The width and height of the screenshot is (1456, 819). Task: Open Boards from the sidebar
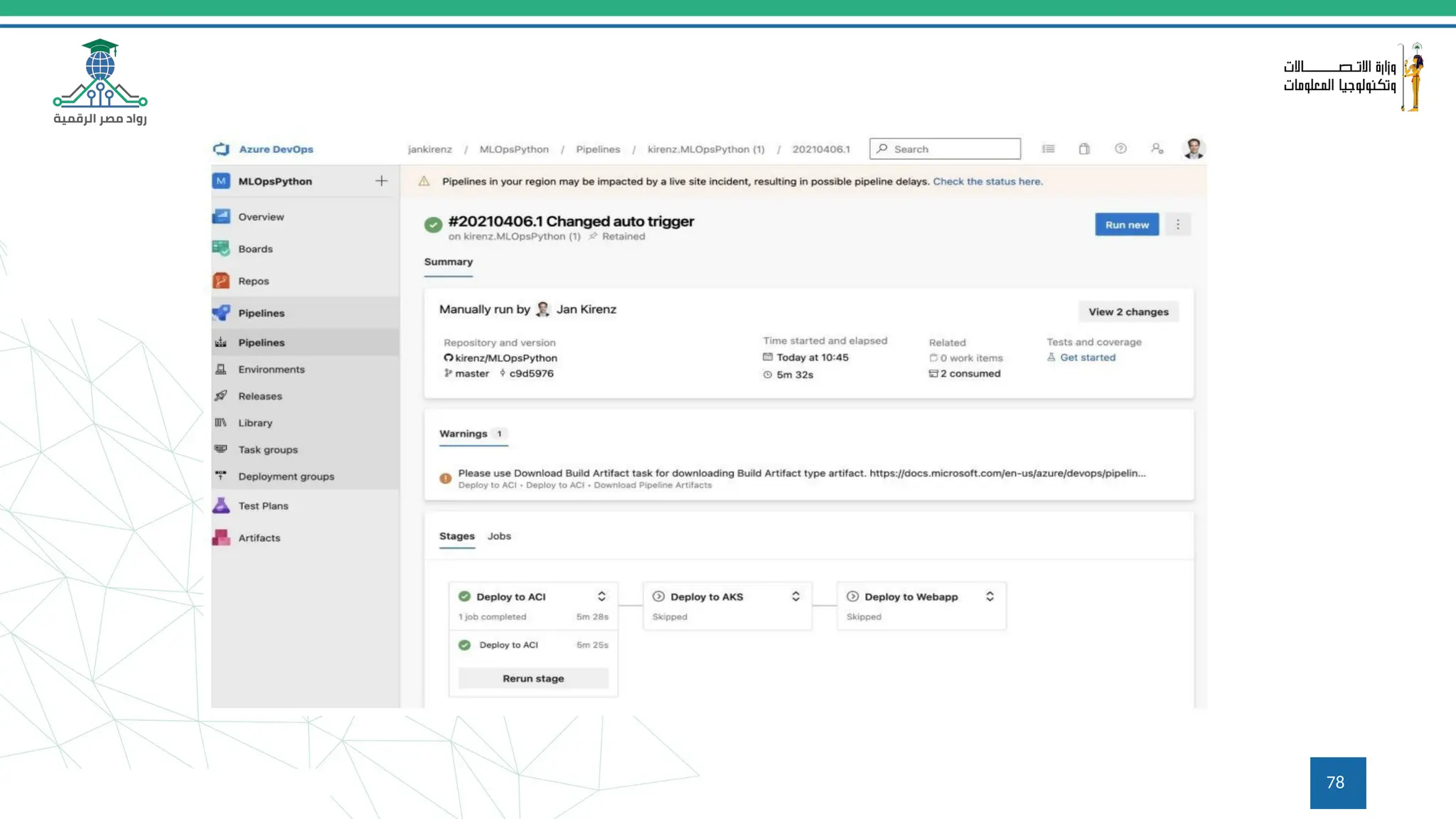(255, 249)
